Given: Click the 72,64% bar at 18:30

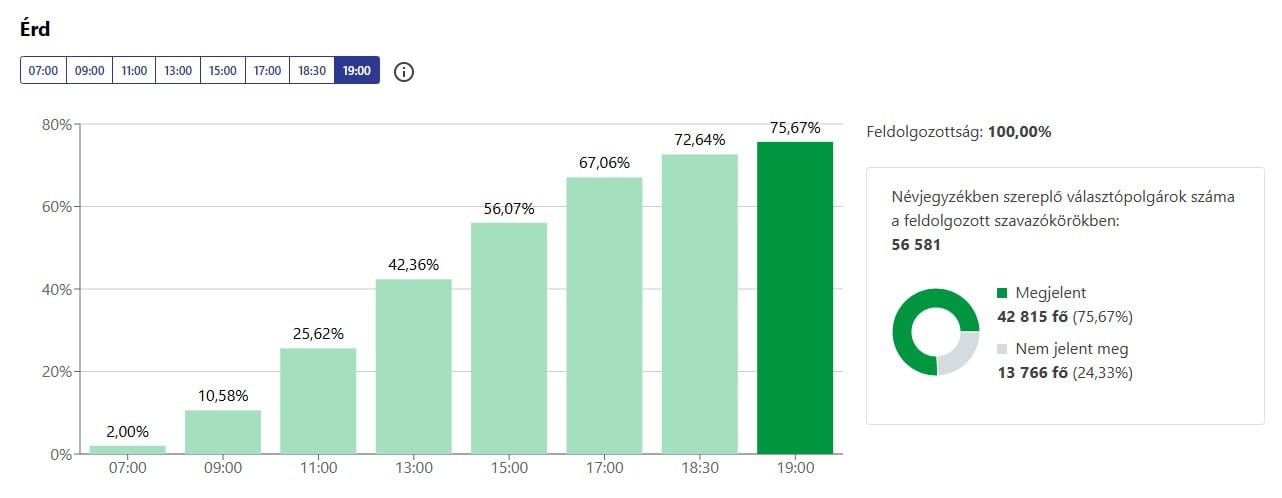Looking at the screenshot, I should click(700, 304).
